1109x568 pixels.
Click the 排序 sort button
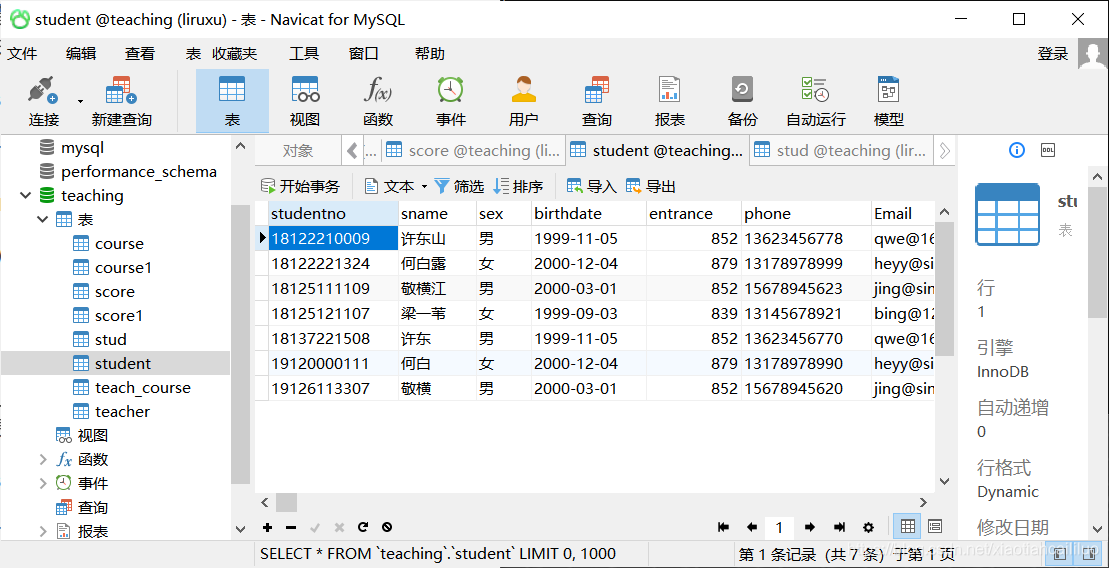[x=518, y=187]
